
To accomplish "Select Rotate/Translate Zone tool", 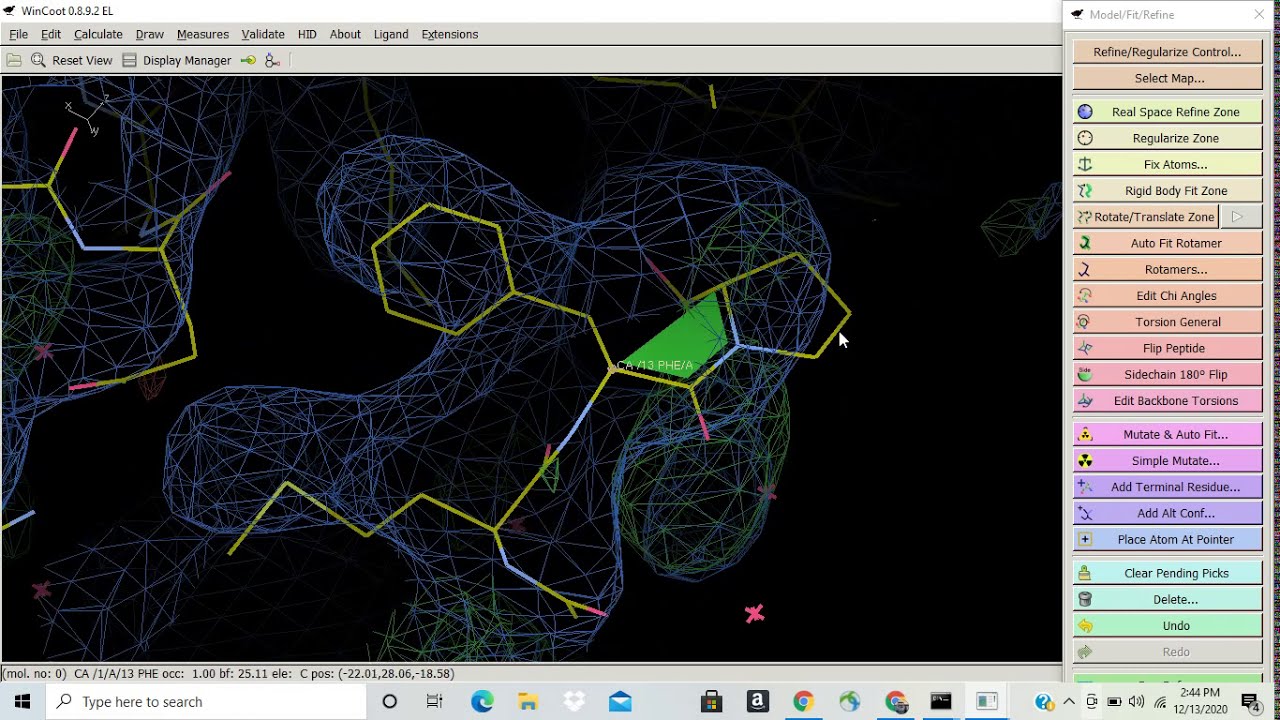I will point(1146,217).
